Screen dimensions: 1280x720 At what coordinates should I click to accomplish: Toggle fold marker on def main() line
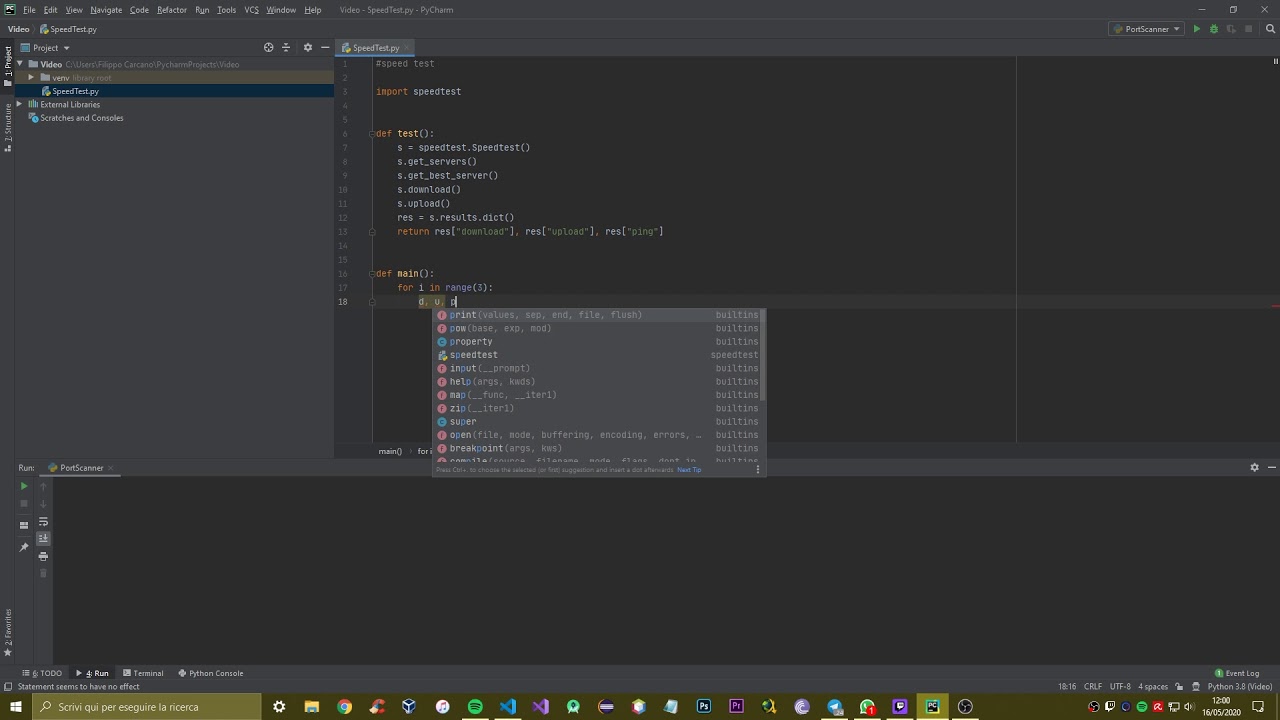pos(372,273)
